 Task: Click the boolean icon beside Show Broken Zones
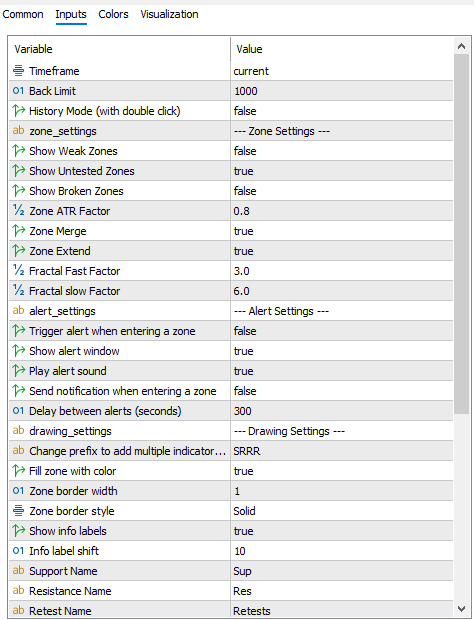point(19,191)
